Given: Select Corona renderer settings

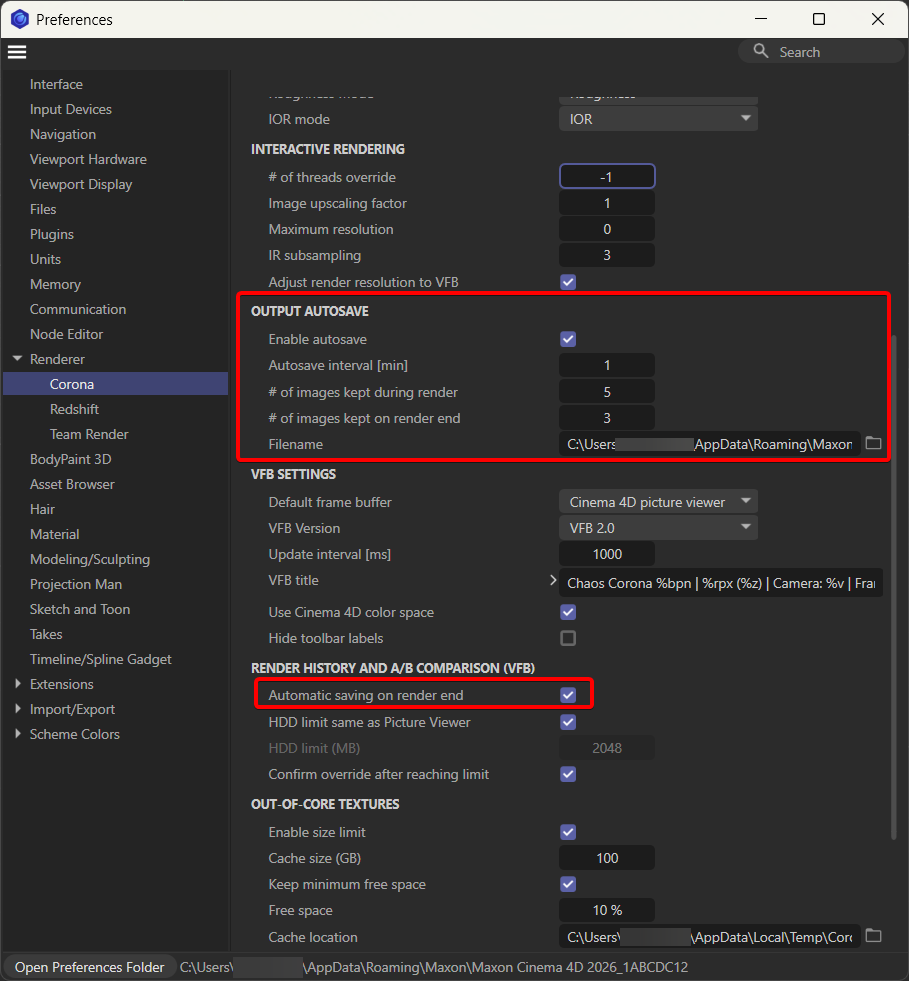Looking at the screenshot, I should [x=116, y=384].
